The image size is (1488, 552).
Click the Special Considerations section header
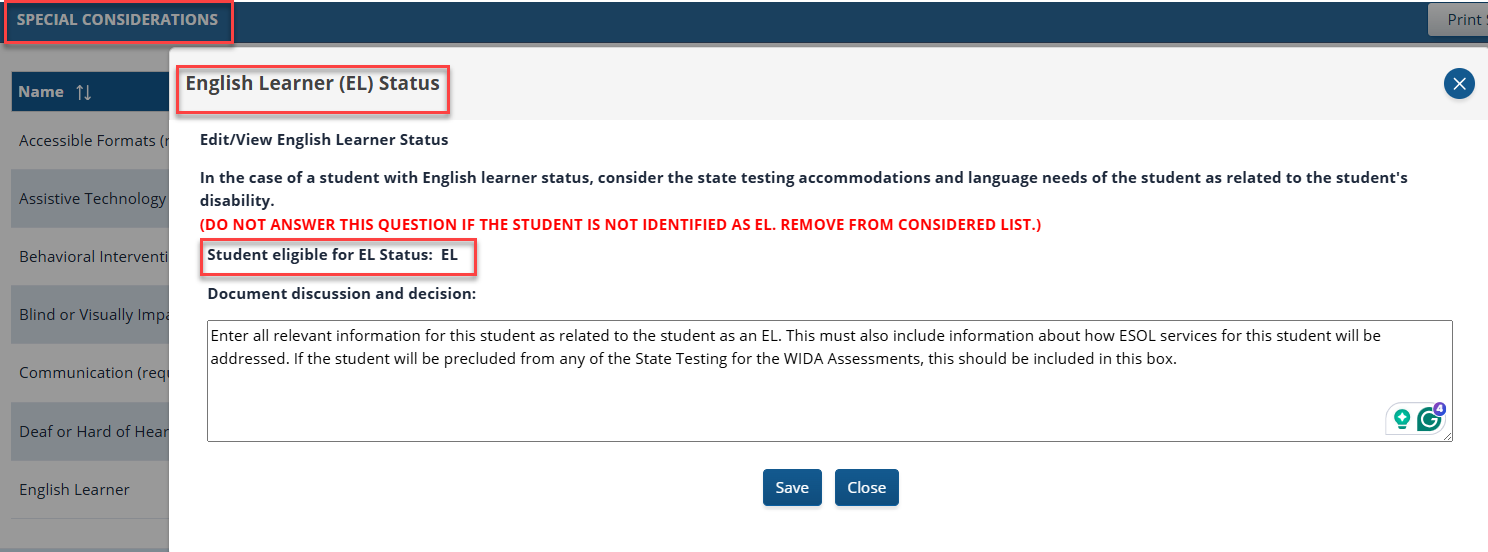click(x=117, y=20)
